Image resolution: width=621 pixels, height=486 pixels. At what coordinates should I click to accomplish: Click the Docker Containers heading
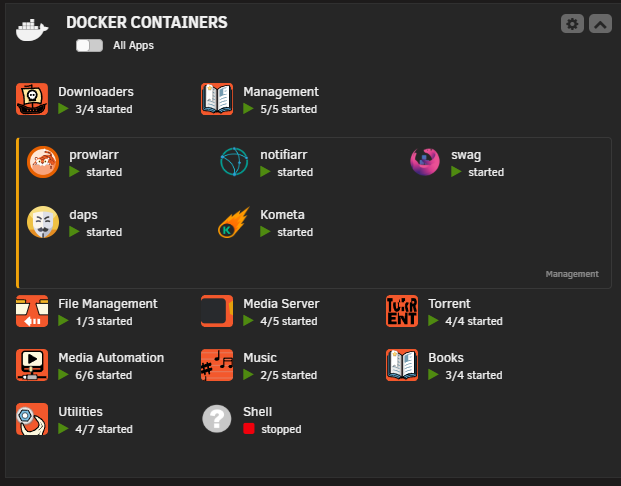[x=147, y=23]
